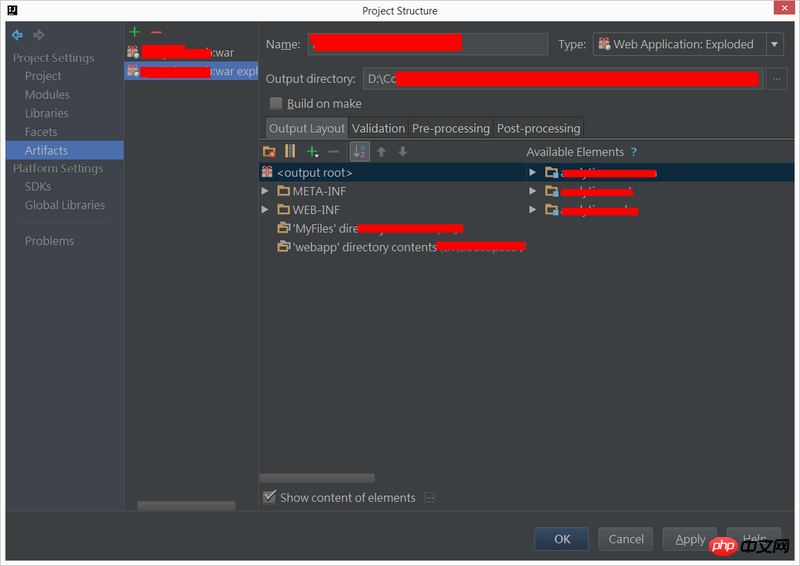Switch to Validation tab

pyautogui.click(x=378, y=128)
